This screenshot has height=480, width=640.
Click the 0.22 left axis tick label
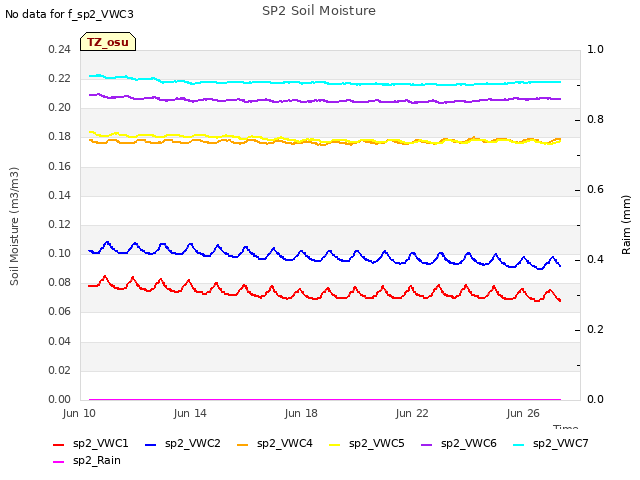(60, 78)
